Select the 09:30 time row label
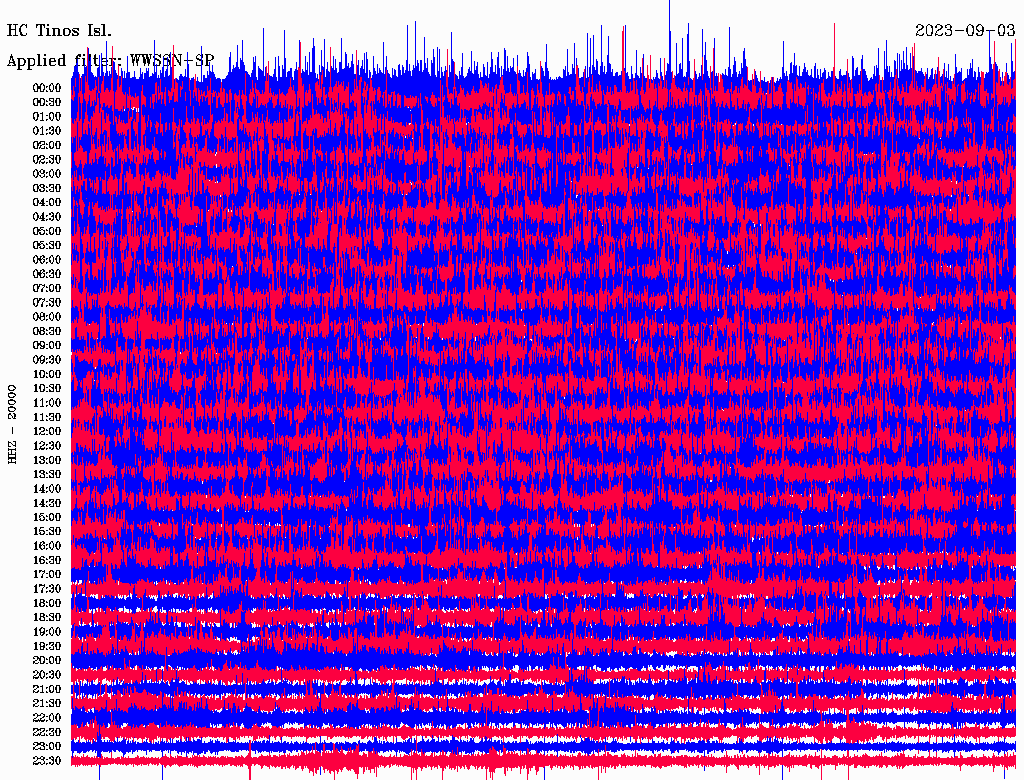This screenshot has width=1024, height=780. (x=47, y=360)
